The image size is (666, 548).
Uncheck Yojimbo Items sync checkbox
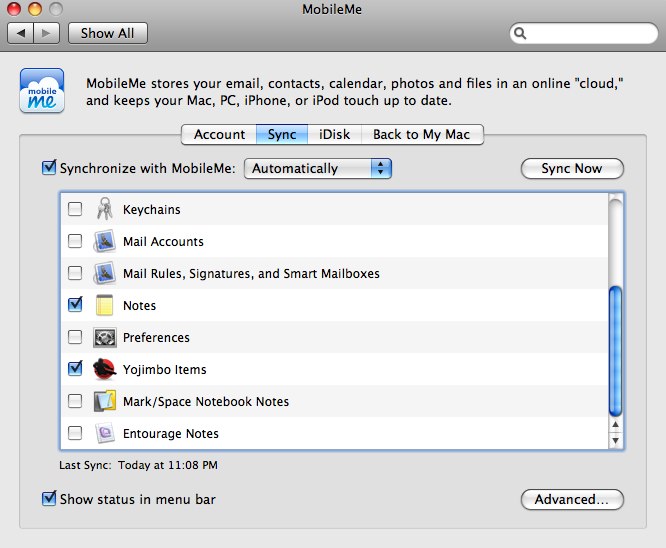75,368
